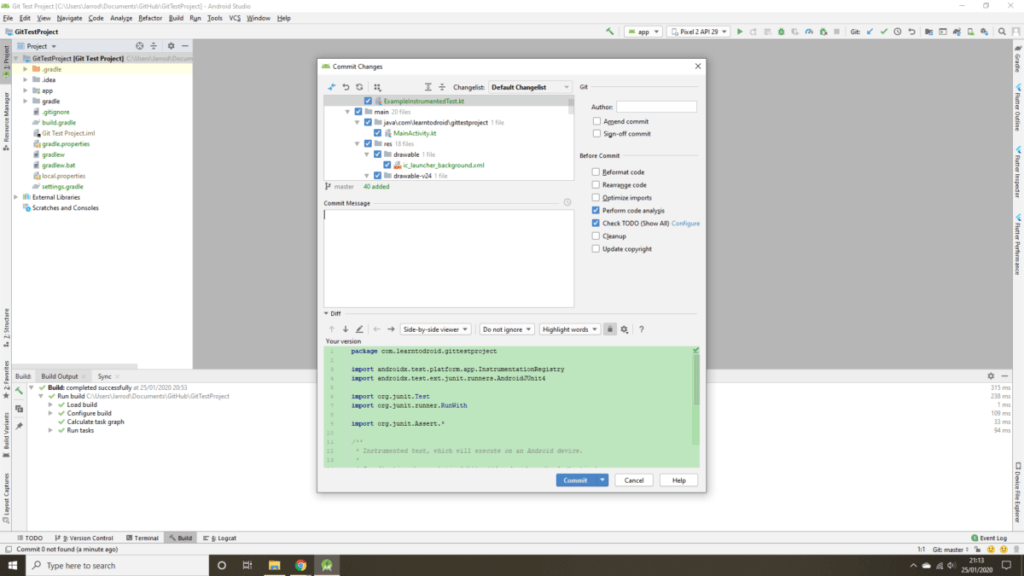Image resolution: width=1024 pixels, height=576 pixels.
Task: Click the Rollback icon in Commit Changes toolbar
Action: coord(346,87)
